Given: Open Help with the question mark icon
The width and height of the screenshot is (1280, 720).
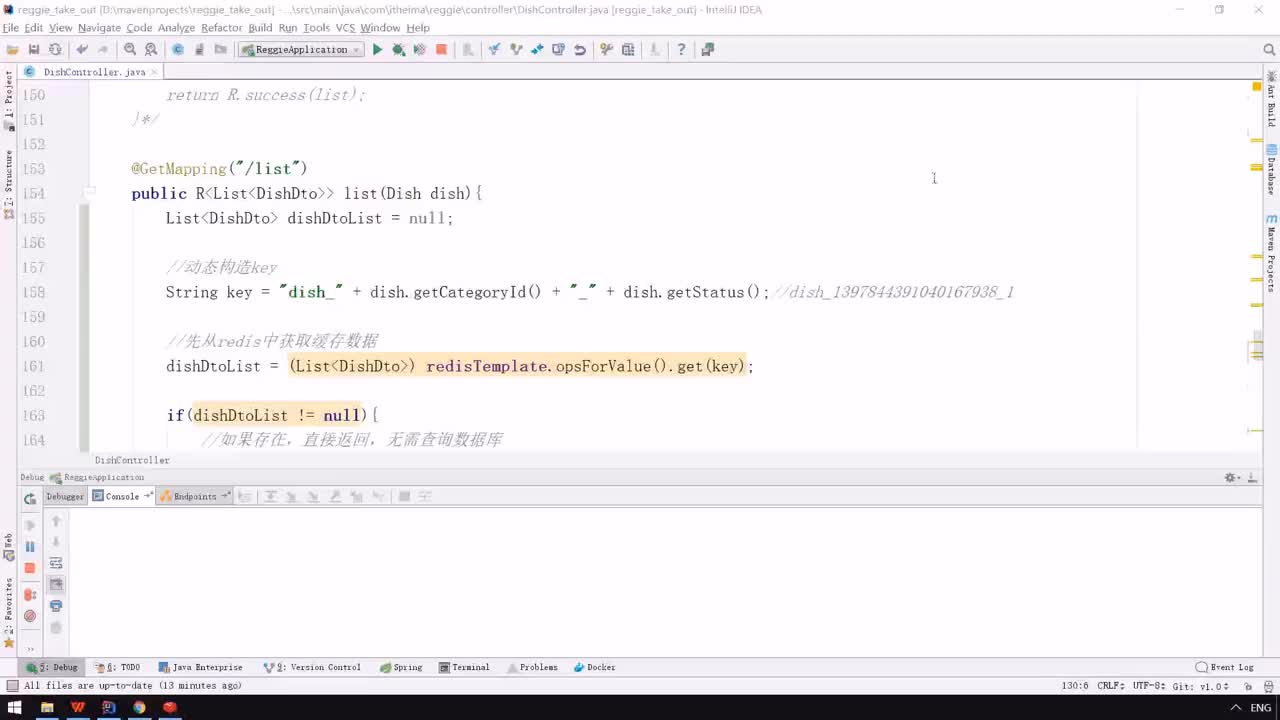Looking at the screenshot, I should coord(681,49).
